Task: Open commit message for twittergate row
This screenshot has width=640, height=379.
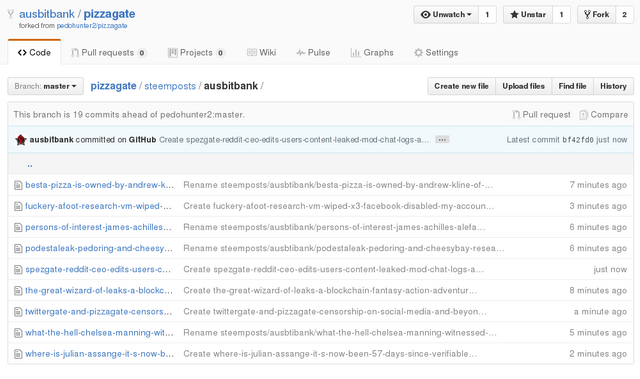Action: [x=335, y=312]
